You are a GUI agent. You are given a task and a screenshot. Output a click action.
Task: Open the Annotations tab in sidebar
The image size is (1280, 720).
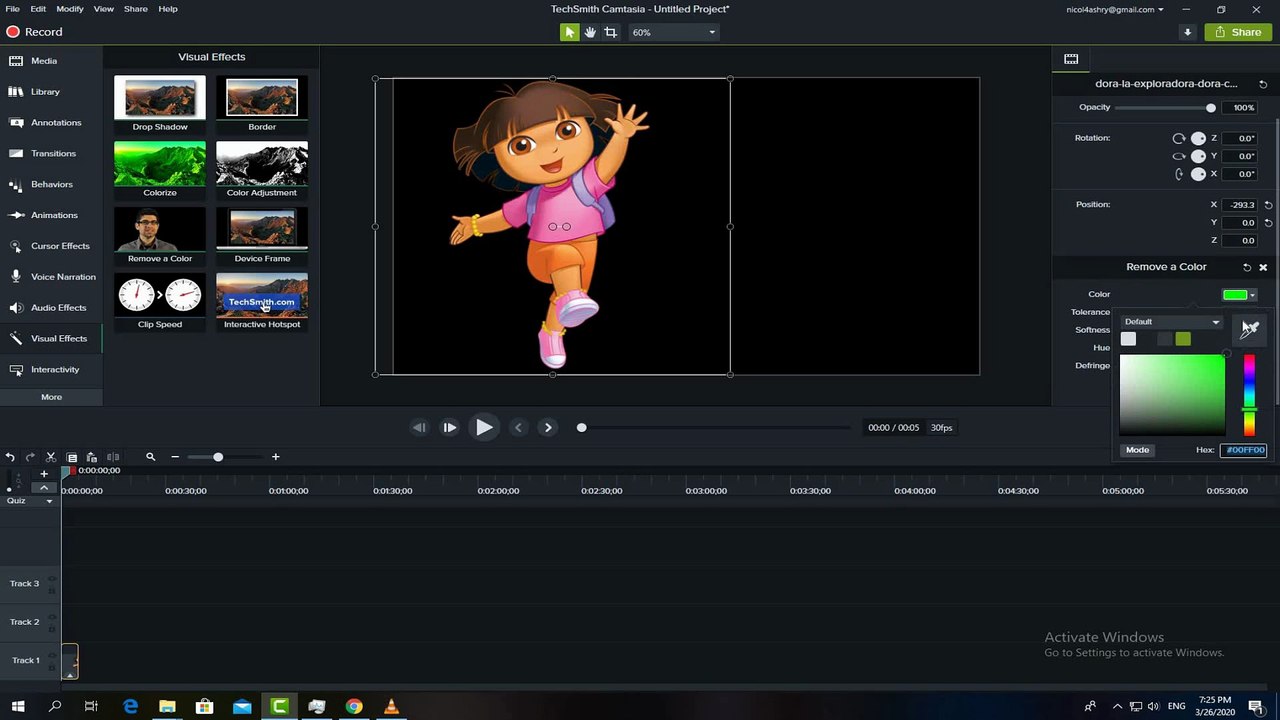tap(51, 123)
